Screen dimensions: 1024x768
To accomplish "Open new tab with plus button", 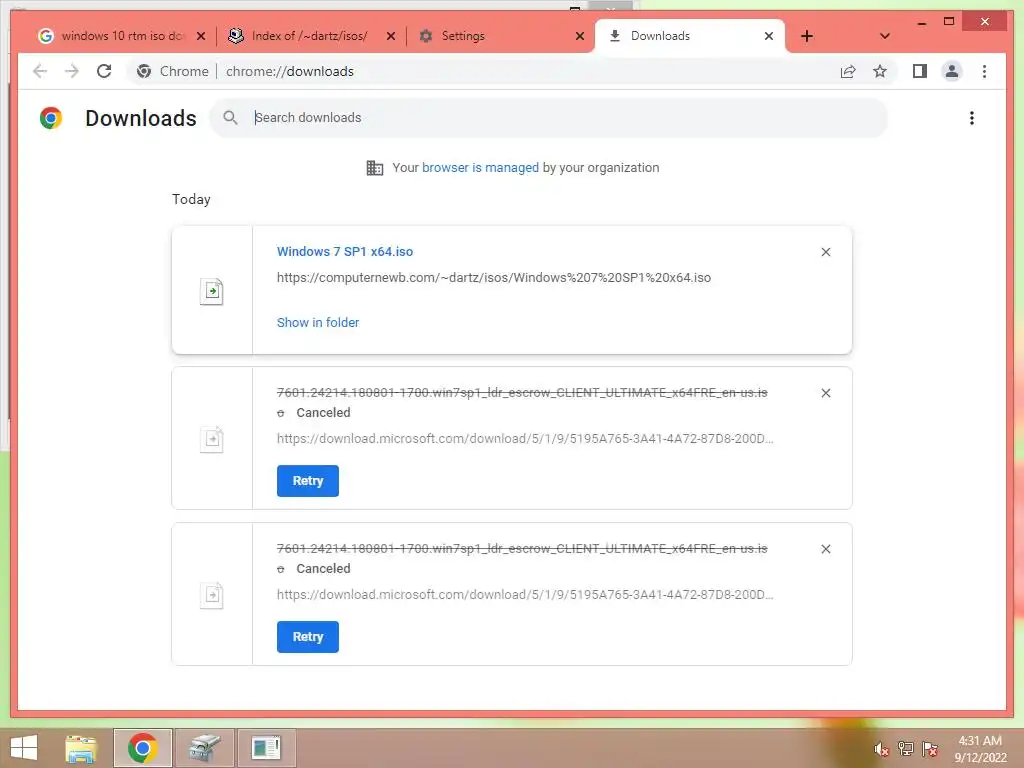I will [x=807, y=36].
